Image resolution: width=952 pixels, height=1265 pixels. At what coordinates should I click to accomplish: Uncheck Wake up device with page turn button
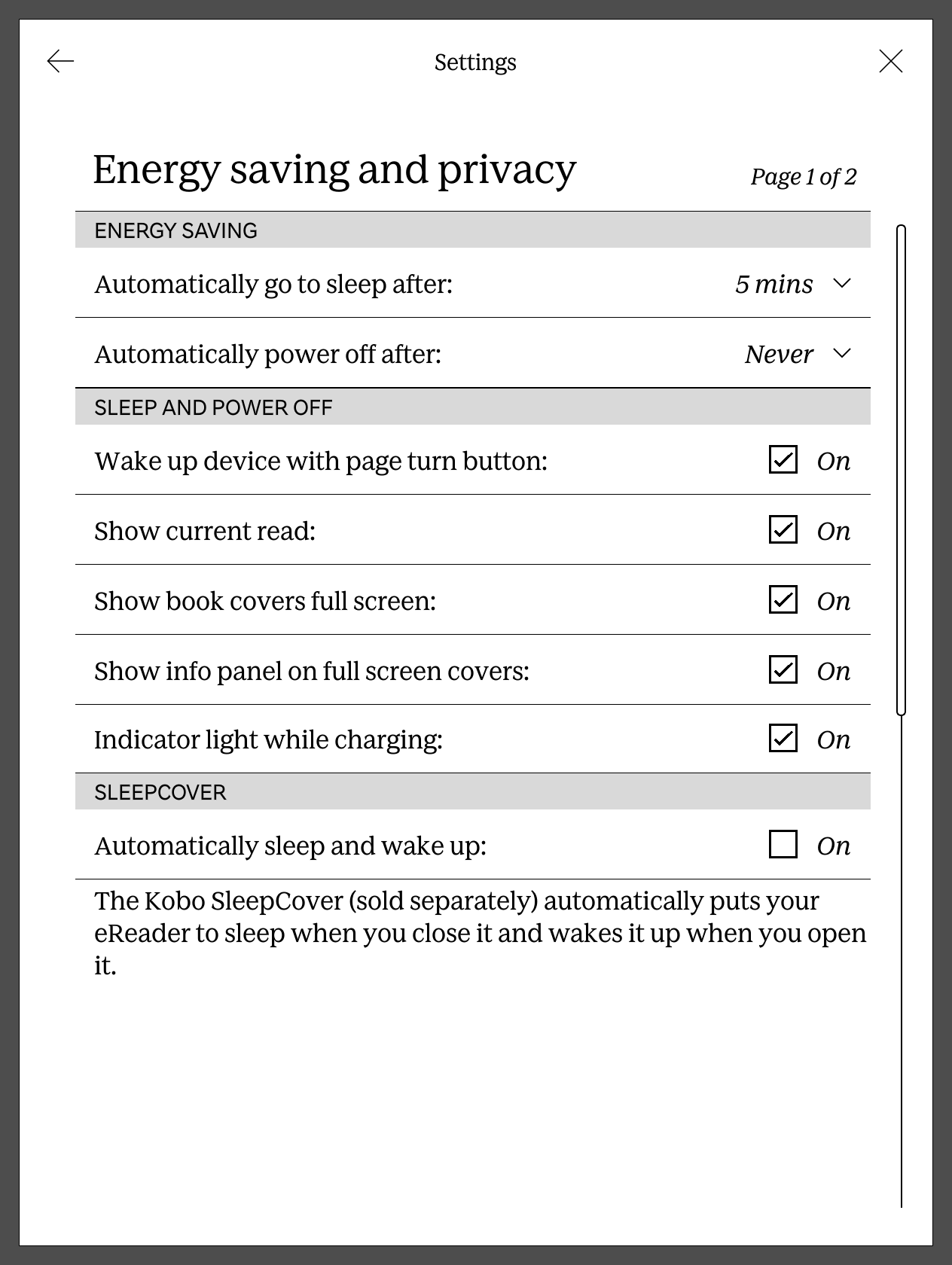pyautogui.click(x=783, y=459)
